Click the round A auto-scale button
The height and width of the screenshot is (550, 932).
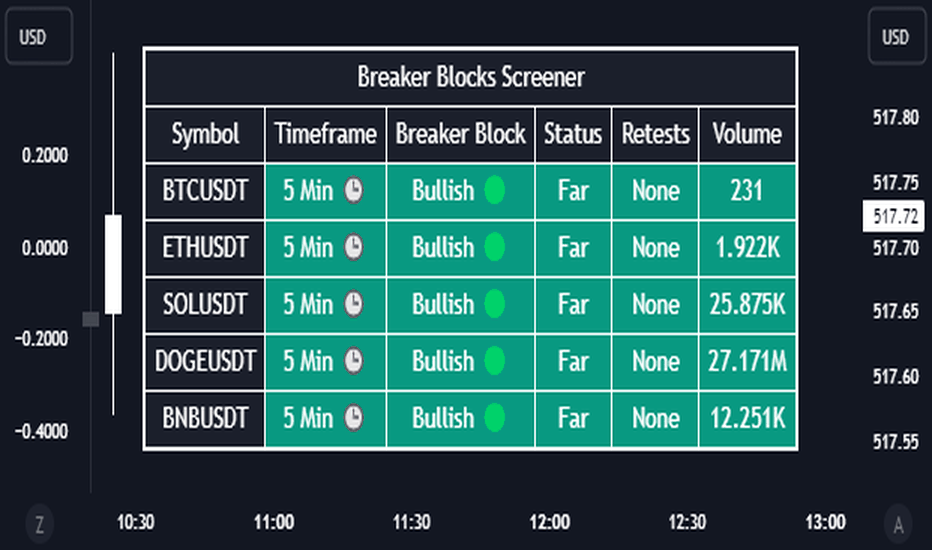click(x=898, y=524)
